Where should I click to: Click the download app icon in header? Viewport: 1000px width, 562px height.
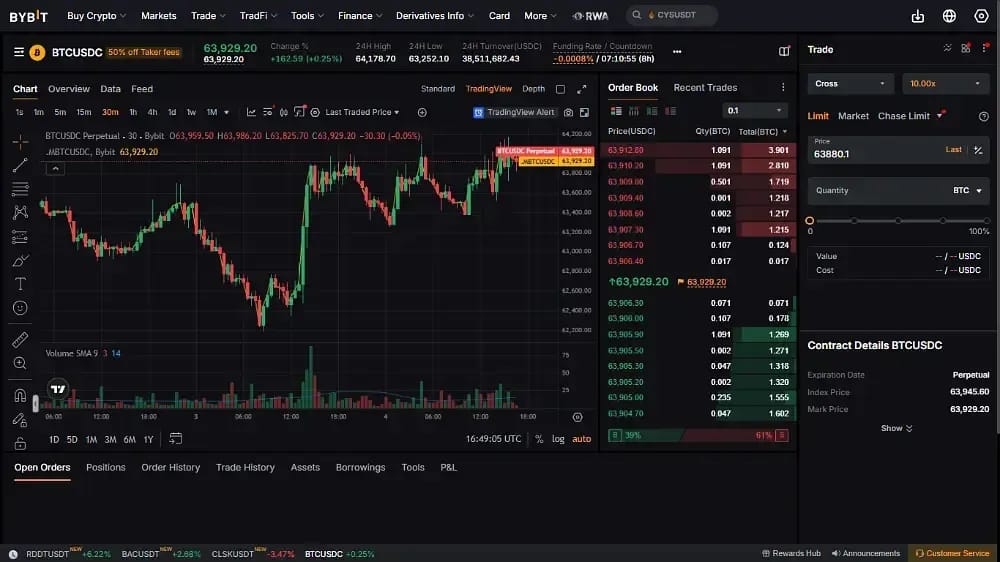coord(918,16)
